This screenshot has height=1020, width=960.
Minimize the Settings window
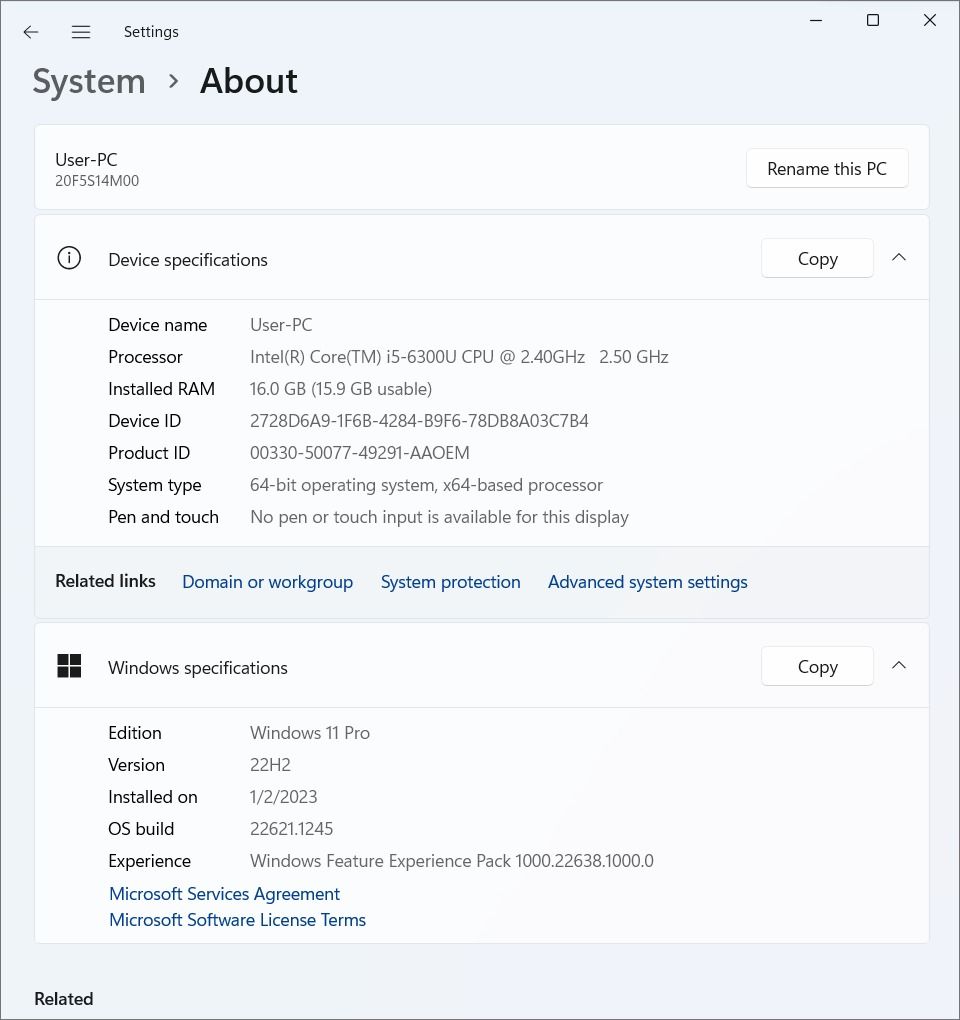pos(816,20)
